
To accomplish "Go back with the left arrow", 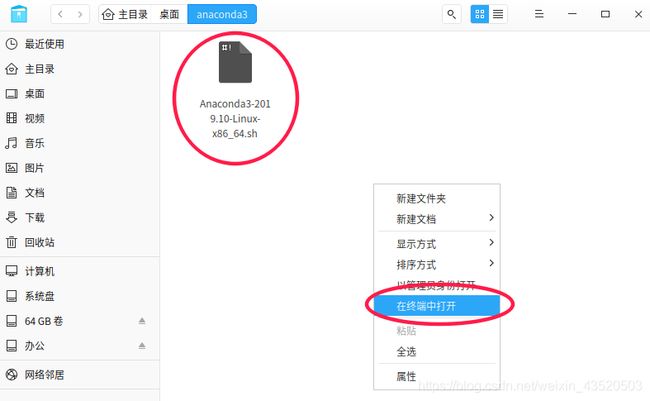I will (61, 14).
